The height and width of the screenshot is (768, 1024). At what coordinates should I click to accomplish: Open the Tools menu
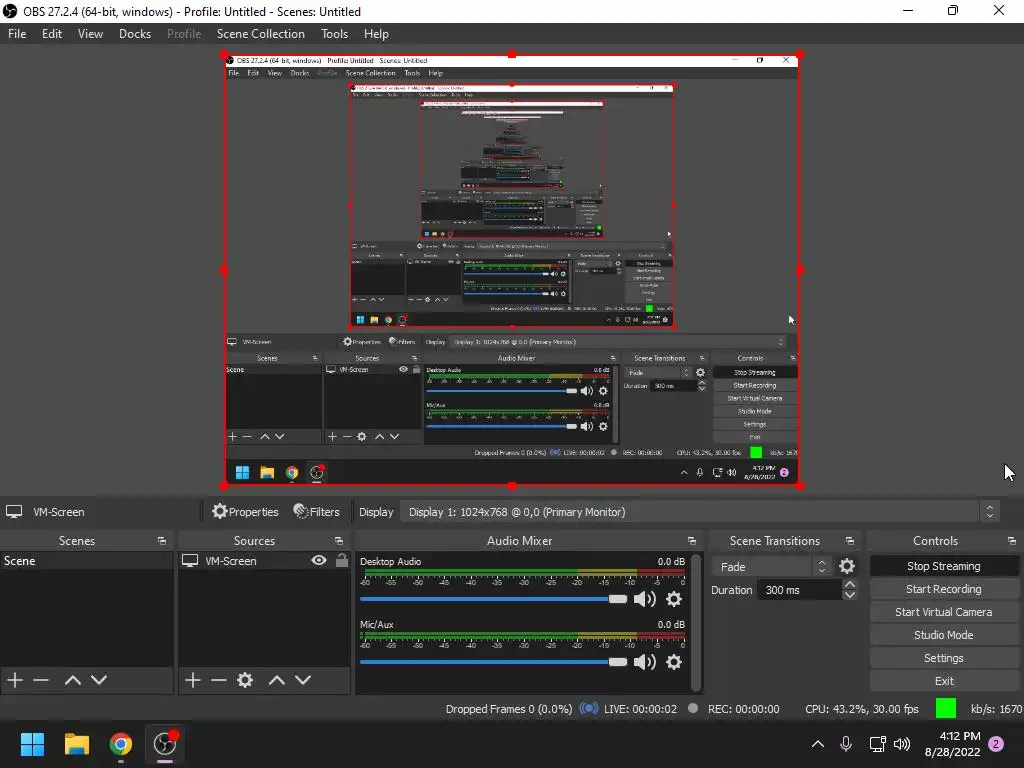pyautogui.click(x=334, y=34)
